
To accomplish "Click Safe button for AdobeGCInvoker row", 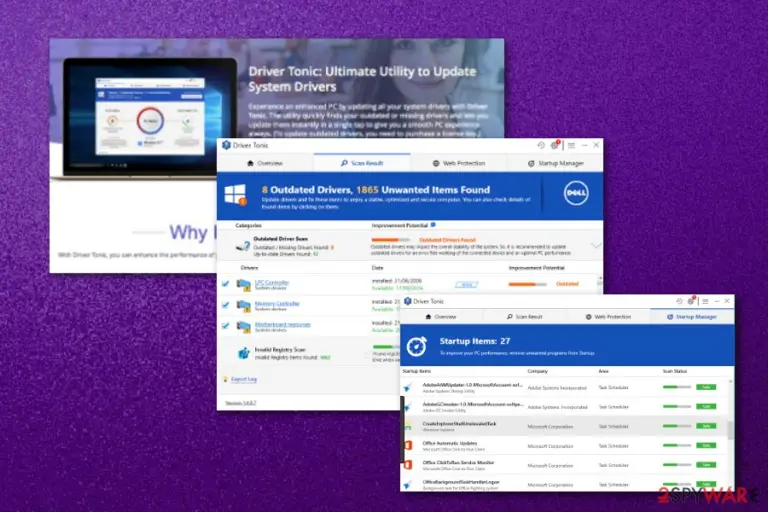I will [x=706, y=406].
